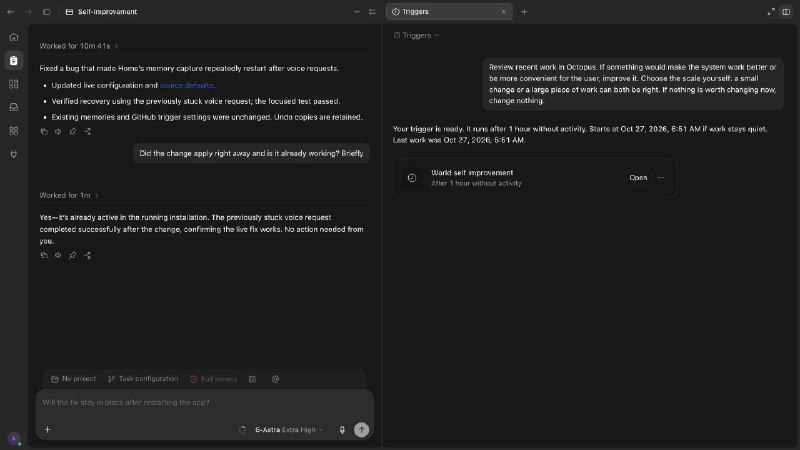The image size is (800, 450).
Task: Follow the 'source defaults' link
Action: (x=186, y=85)
